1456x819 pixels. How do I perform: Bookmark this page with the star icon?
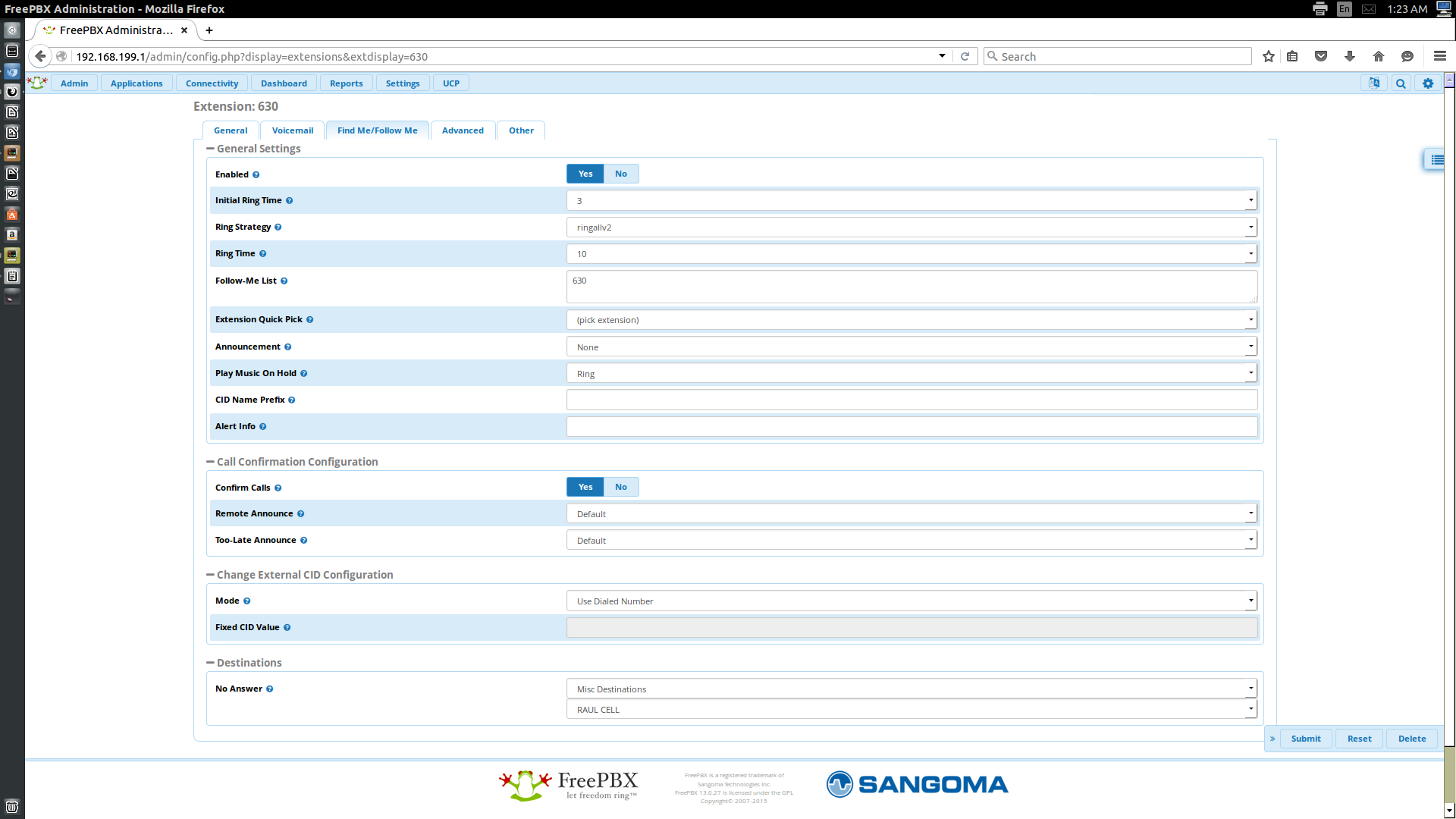[x=1268, y=56]
